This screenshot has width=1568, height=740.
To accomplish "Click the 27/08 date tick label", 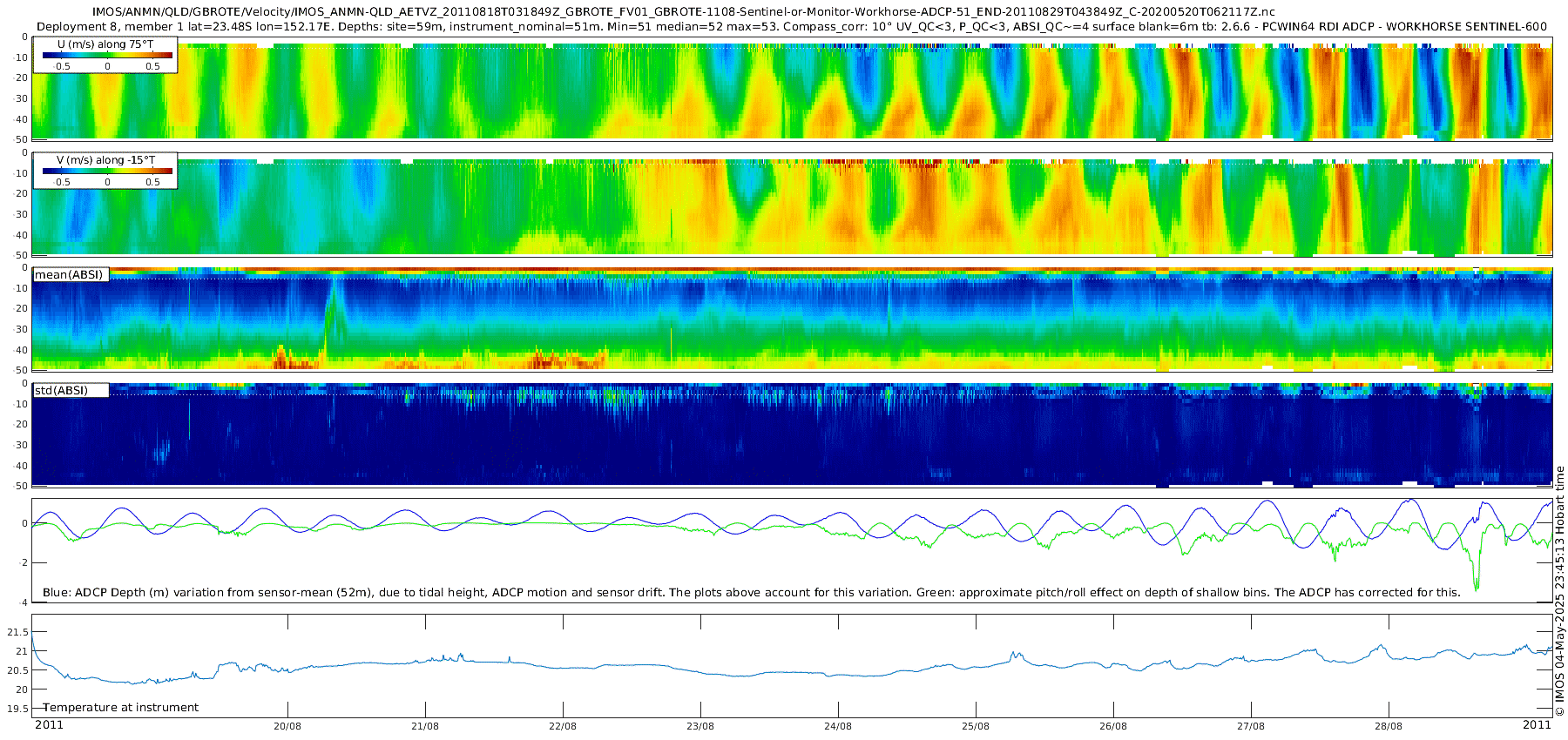I will pos(1251,726).
